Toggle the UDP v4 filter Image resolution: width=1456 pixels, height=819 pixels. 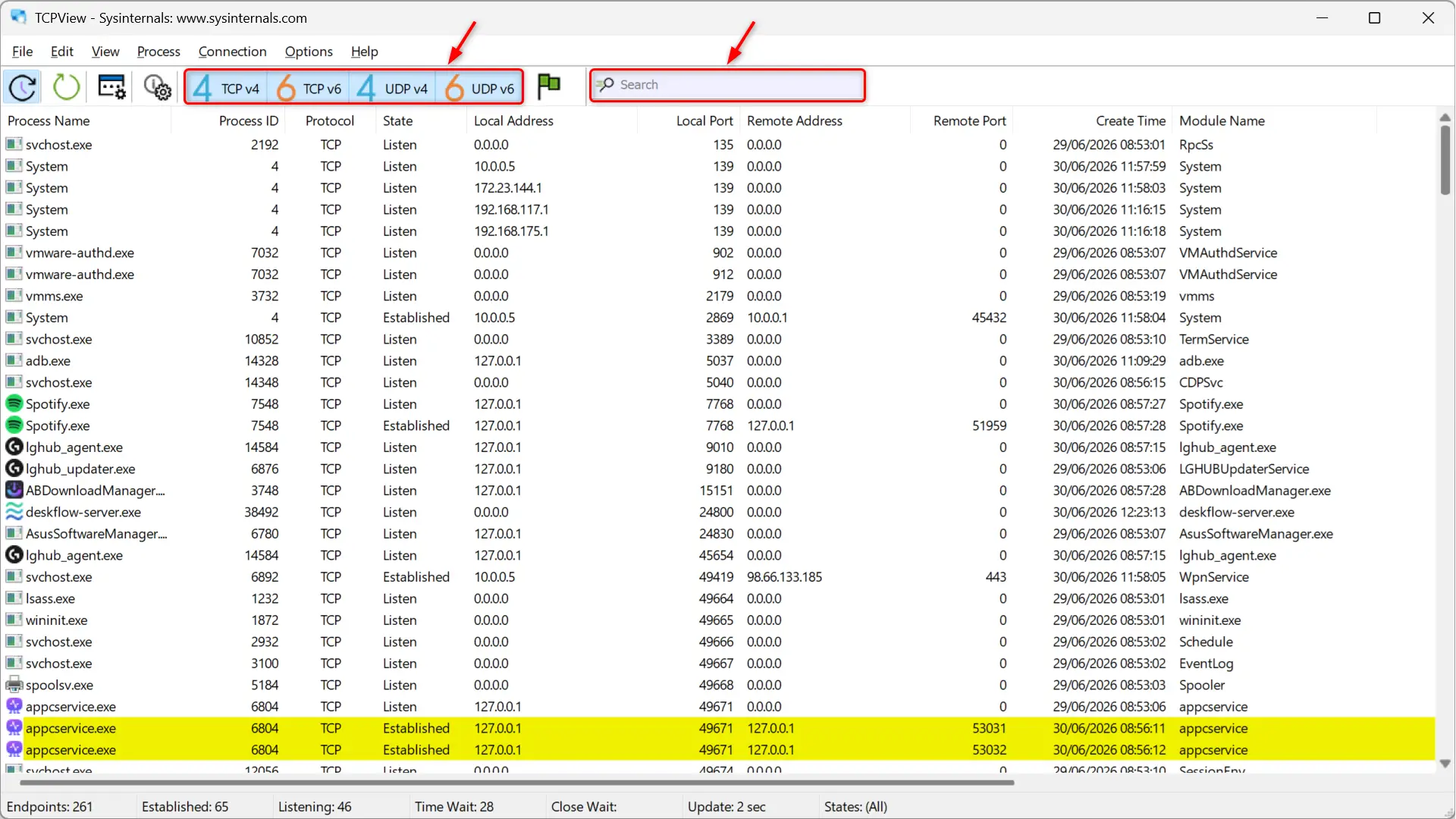pos(393,88)
